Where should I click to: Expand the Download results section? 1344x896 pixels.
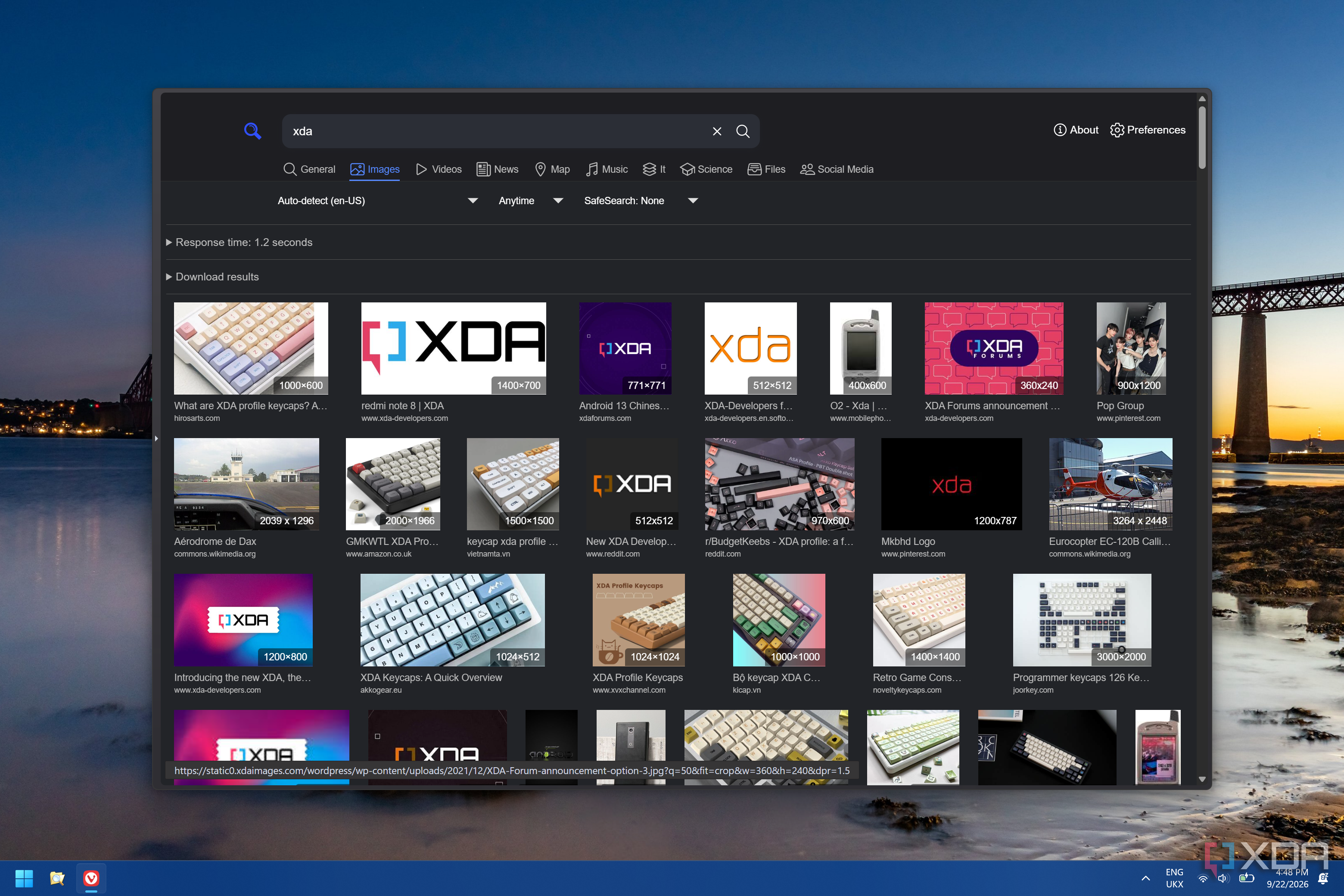[x=212, y=277]
